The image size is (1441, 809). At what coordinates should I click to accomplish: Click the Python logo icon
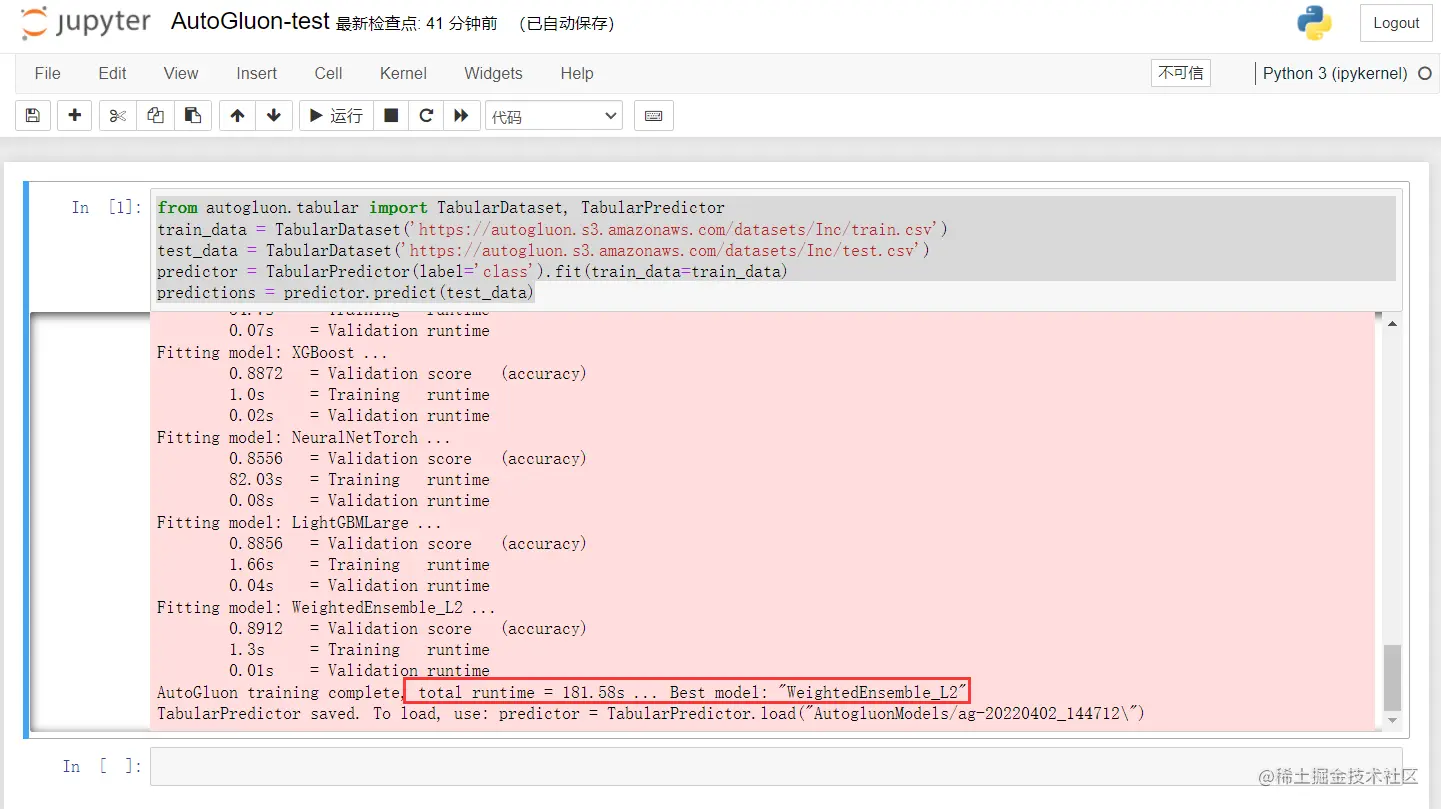tap(1314, 23)
